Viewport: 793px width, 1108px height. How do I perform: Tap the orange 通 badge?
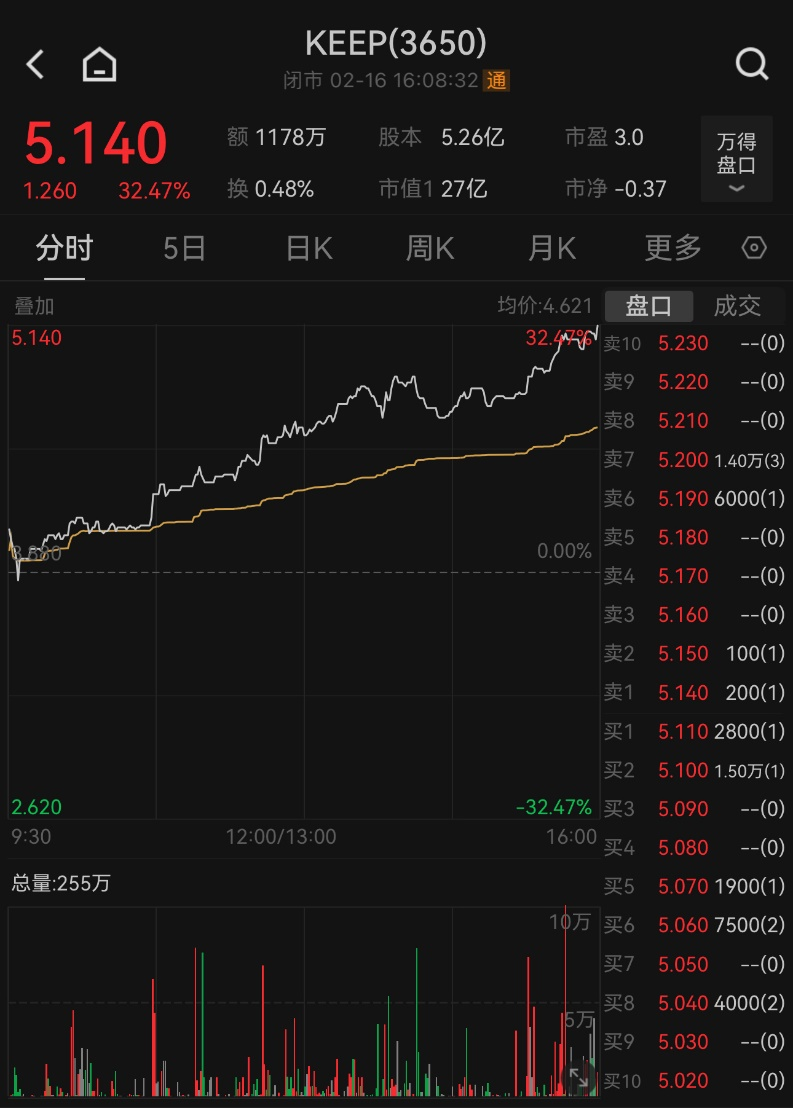coord(496,81)
